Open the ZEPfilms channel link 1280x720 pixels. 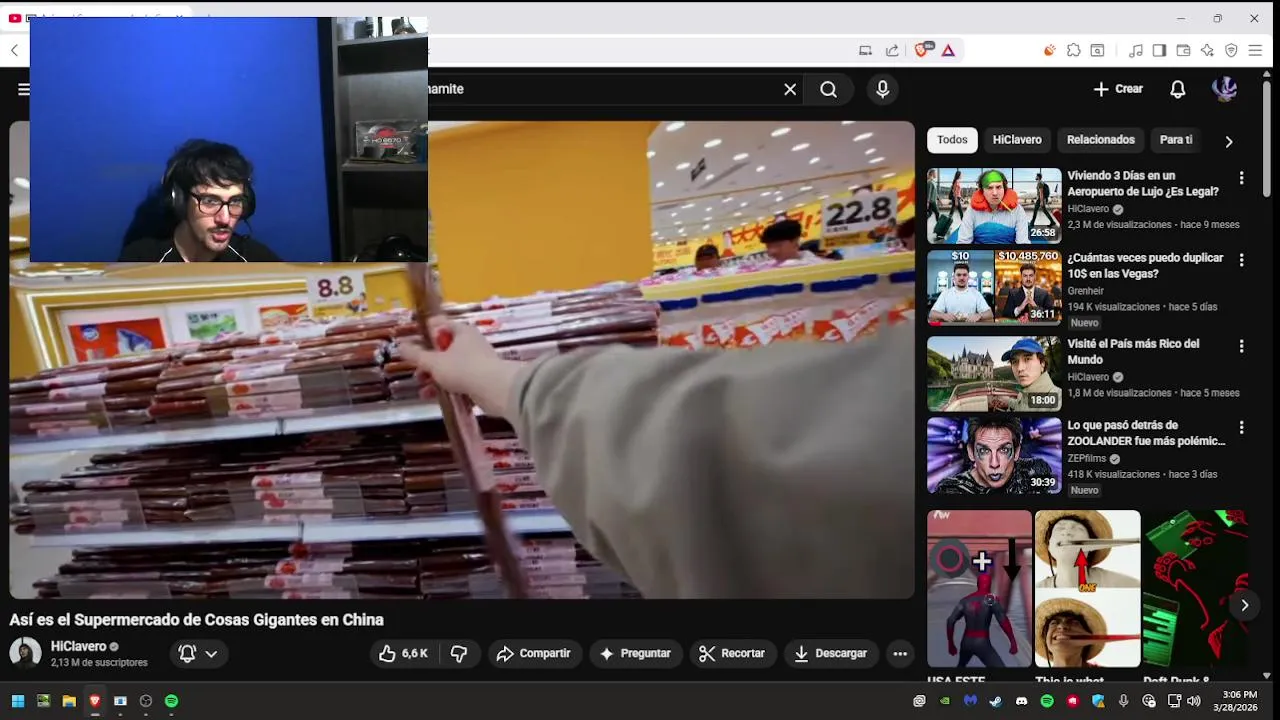1087,459
